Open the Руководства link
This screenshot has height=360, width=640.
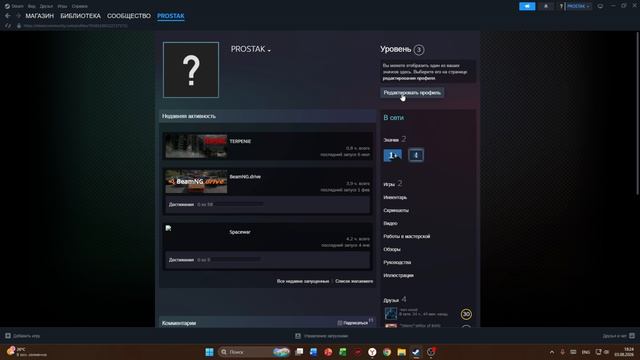click(x=397, y=262)
